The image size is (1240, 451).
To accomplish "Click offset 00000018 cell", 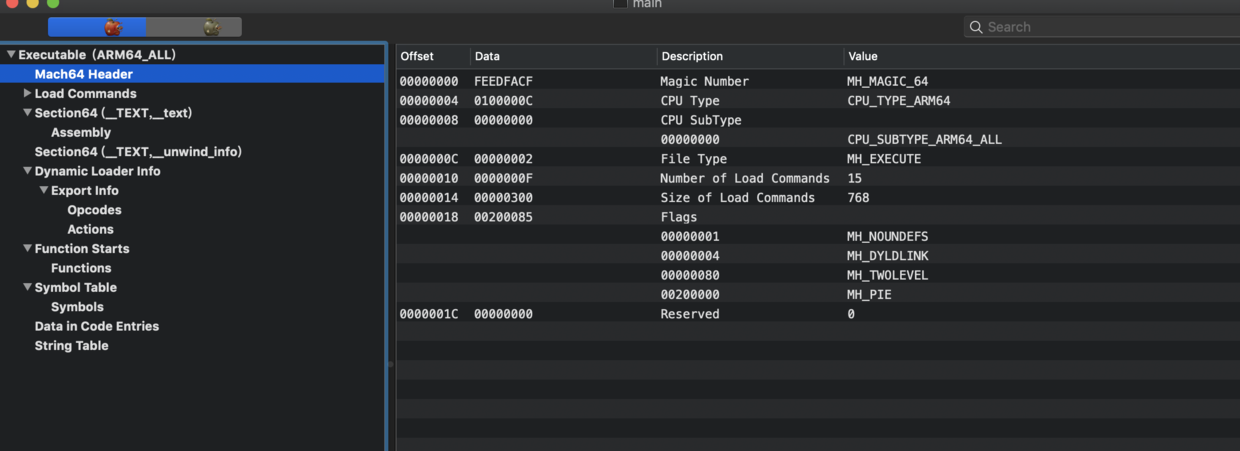I will coord(429,217).
